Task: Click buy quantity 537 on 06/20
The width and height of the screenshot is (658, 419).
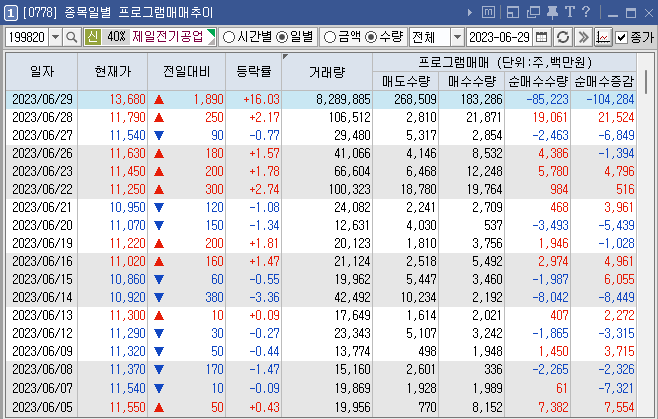Action: 493,225
